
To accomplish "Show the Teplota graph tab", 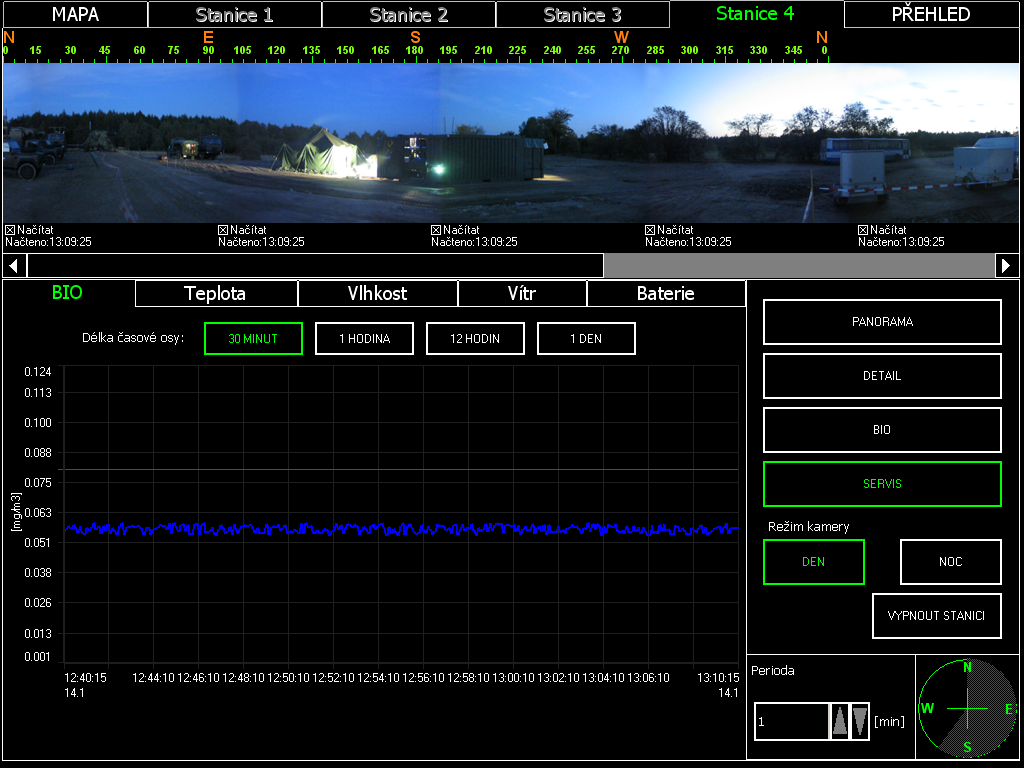I will click(x=215, y=294).
